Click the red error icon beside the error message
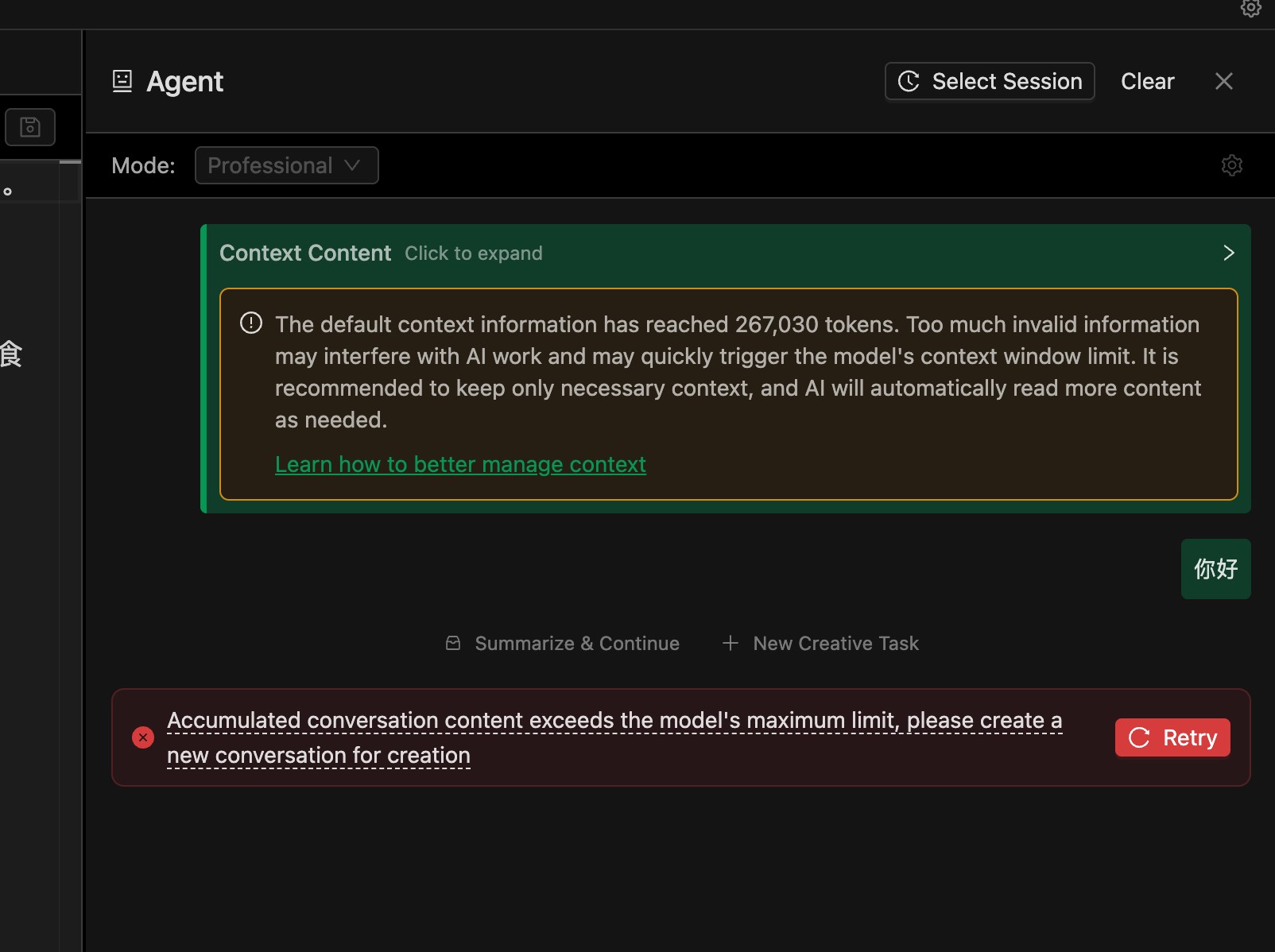The height and width of the screenshot is (952, 1275). click(x=143, y=737)
